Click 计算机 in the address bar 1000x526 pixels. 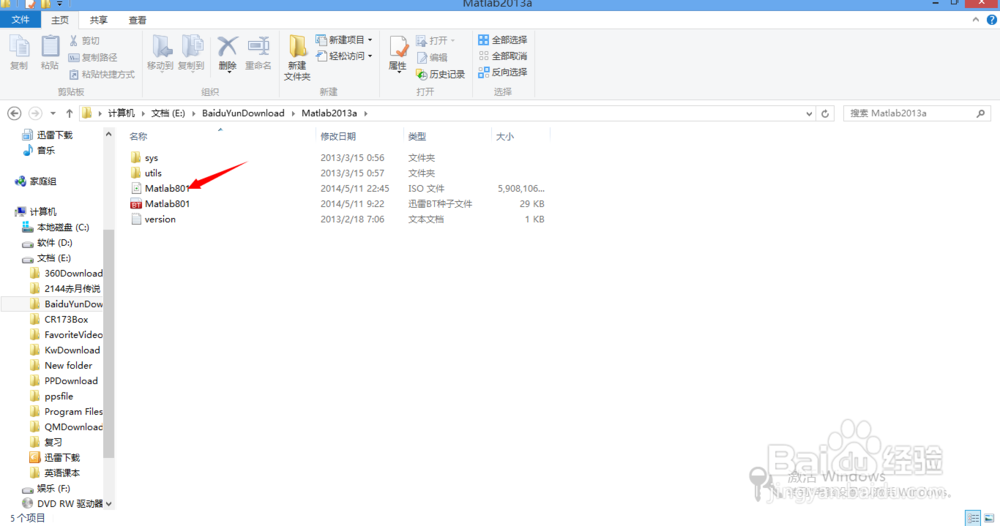[x=121, y=113]
